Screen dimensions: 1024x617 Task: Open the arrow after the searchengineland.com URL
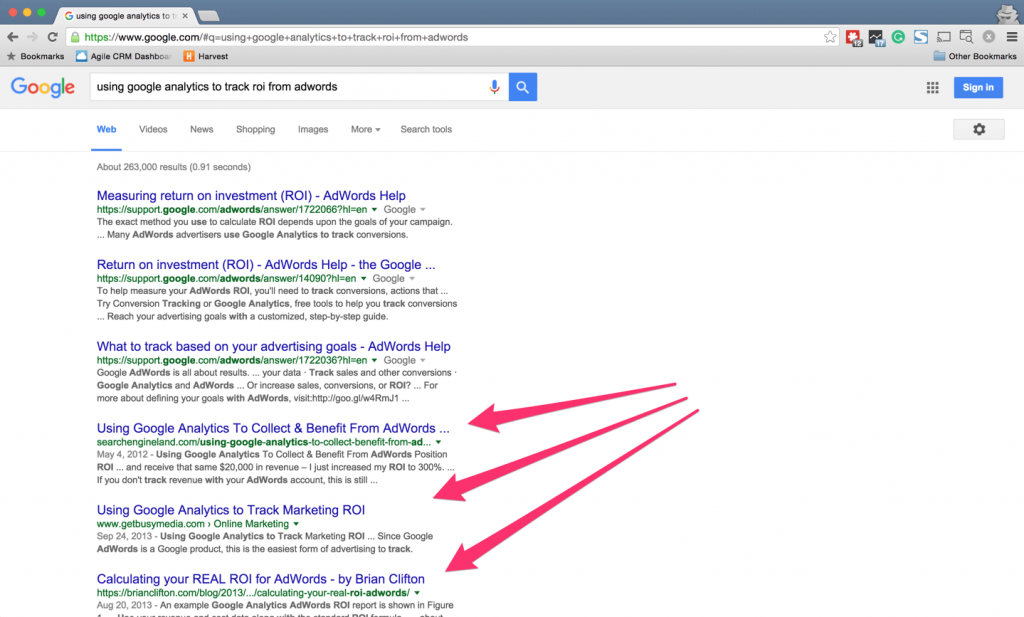click(x=438, y=442)
